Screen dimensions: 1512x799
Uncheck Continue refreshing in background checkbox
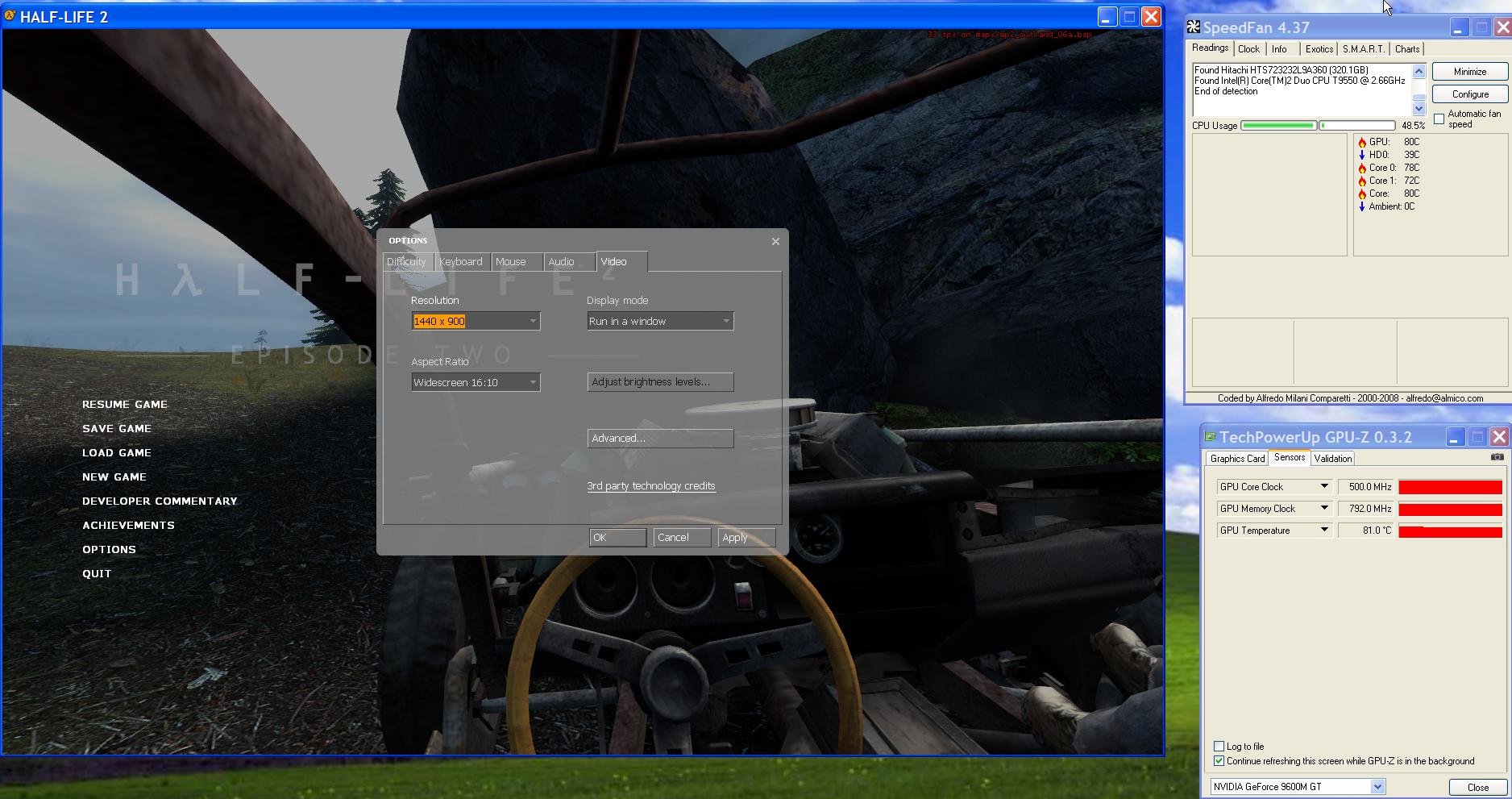[x=1219, y=761]
